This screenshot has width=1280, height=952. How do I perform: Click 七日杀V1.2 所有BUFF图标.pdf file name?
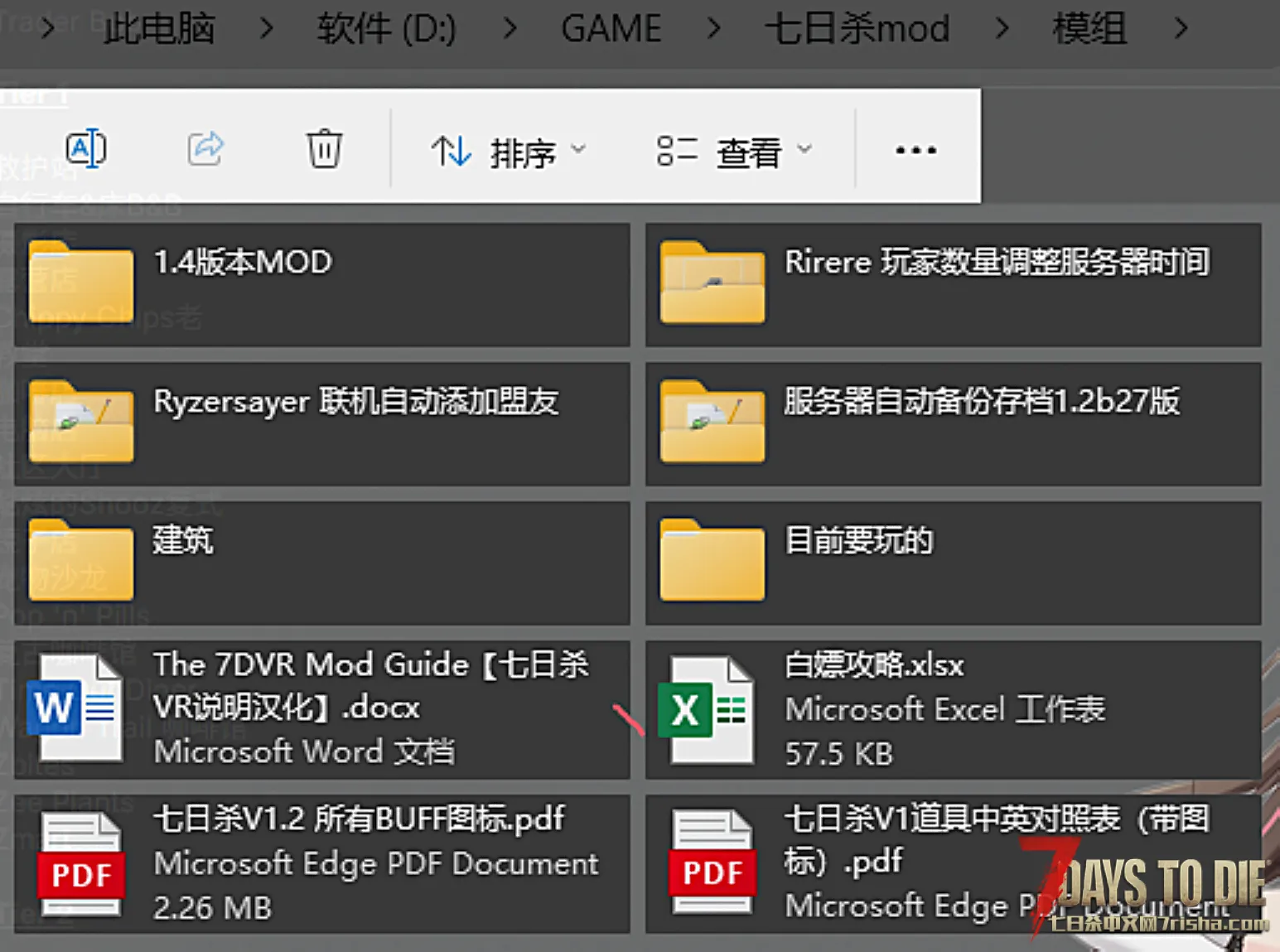[x=359, y=819]
